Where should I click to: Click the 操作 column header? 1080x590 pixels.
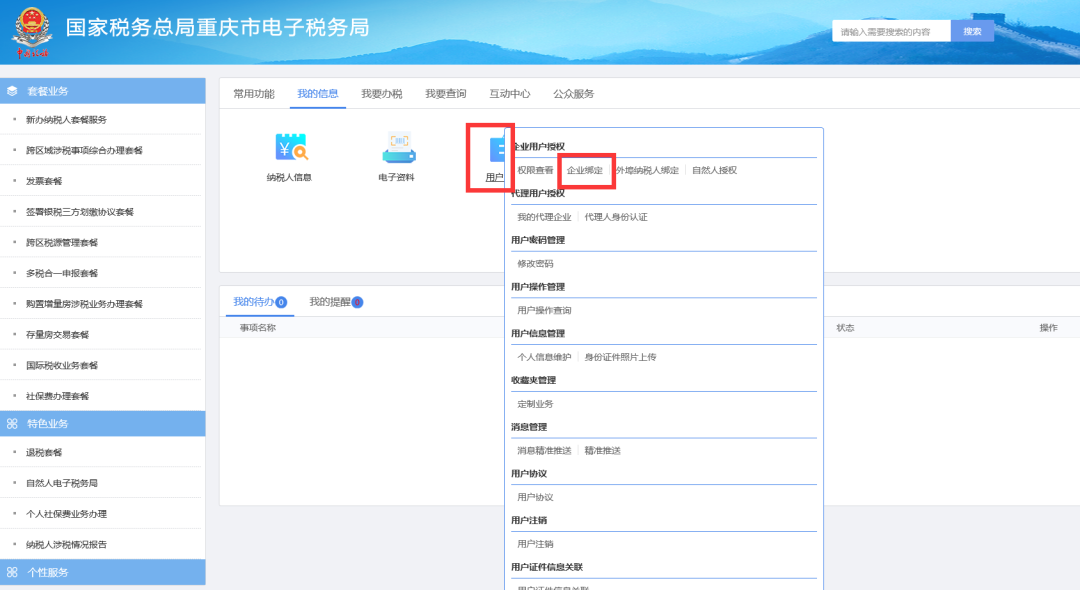coord(1048,328)
